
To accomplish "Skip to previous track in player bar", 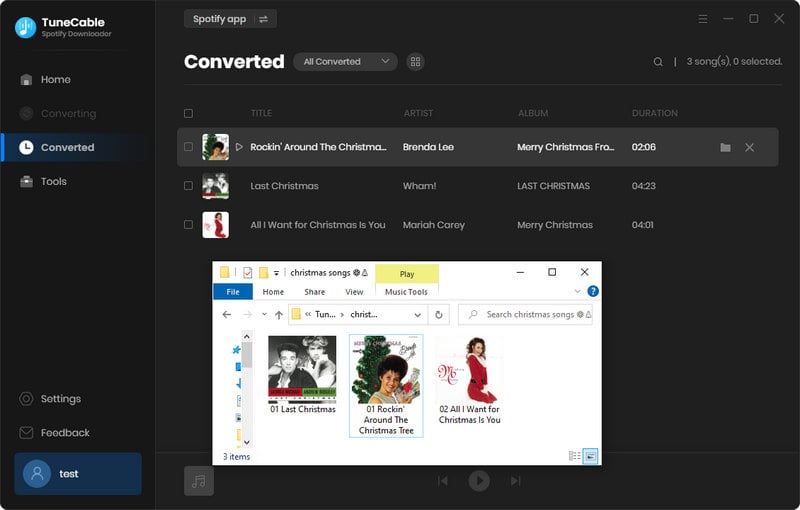I will (443, 481).
